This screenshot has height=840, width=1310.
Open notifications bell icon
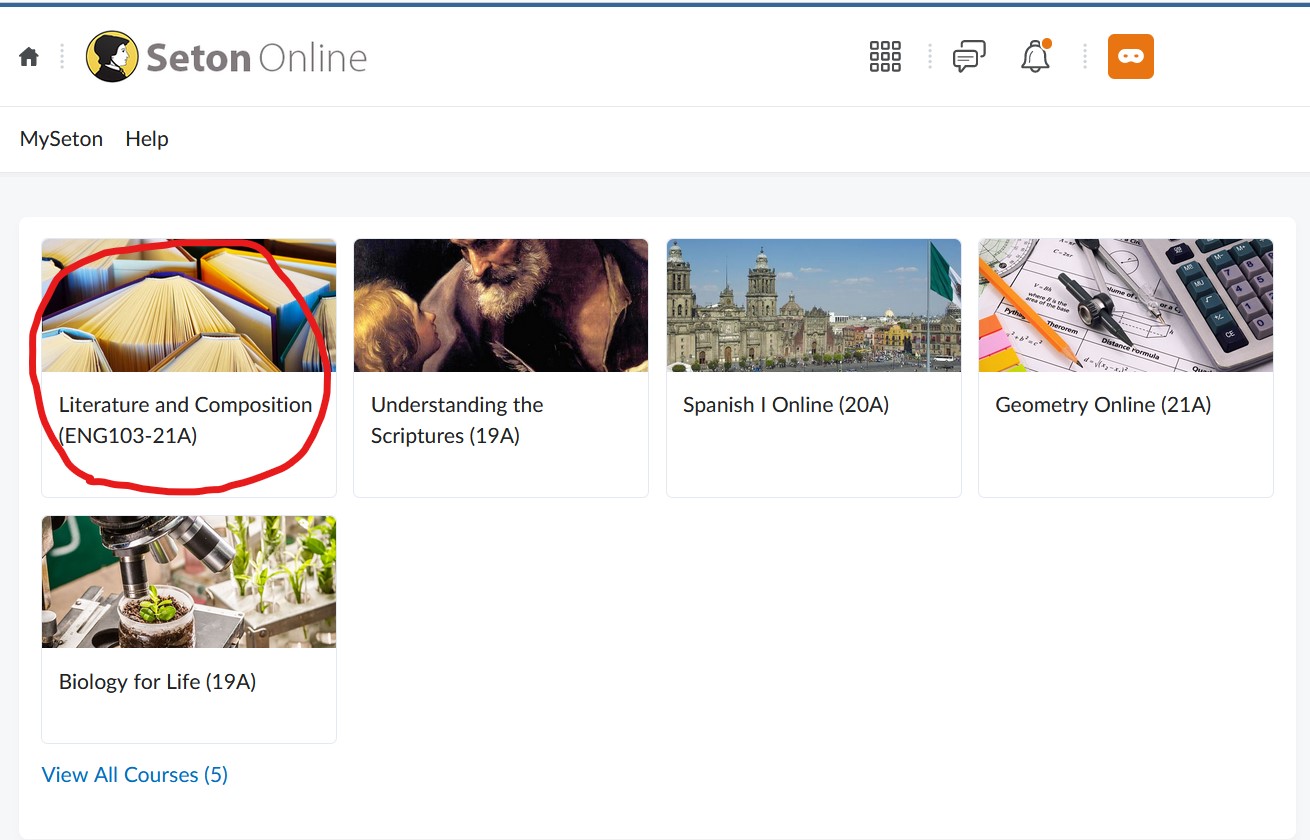click(1036, 57)
